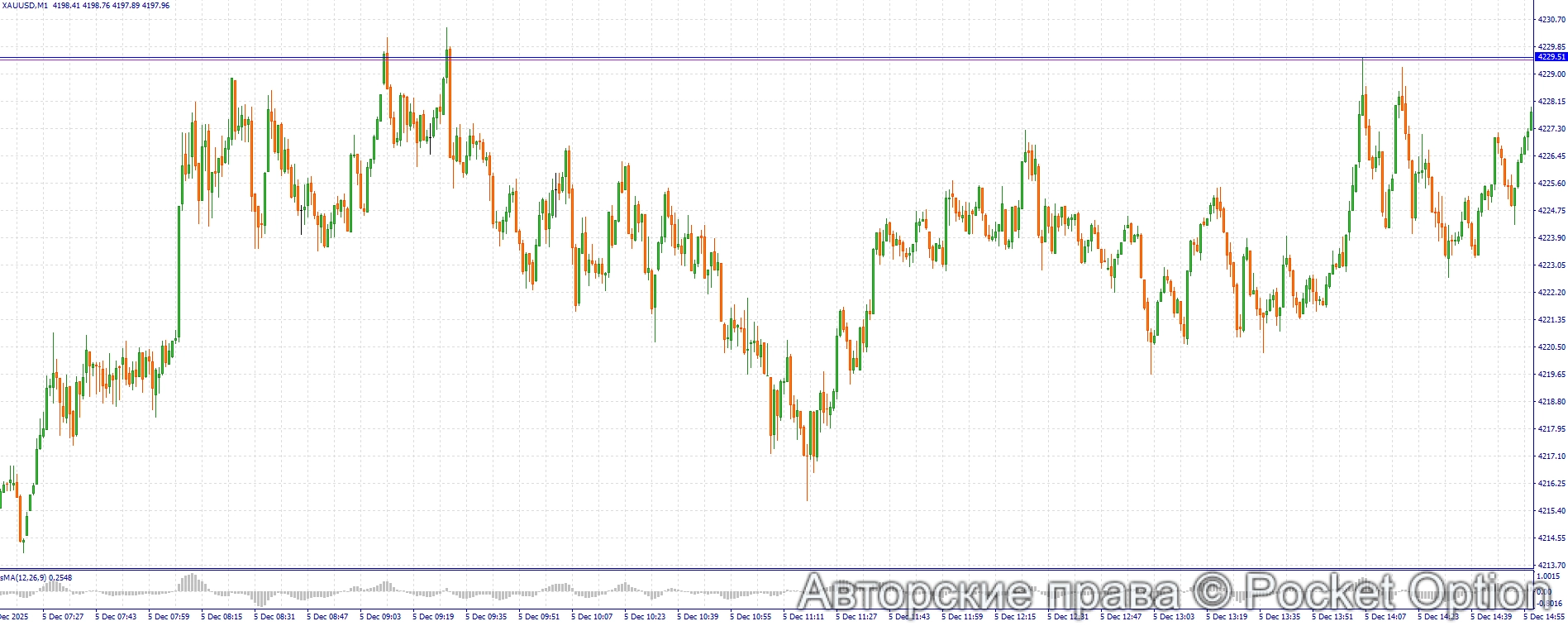1568x626 pixels.
Task: Select the 5 Dec 14:07 time label
Action: pos(1385,617)
